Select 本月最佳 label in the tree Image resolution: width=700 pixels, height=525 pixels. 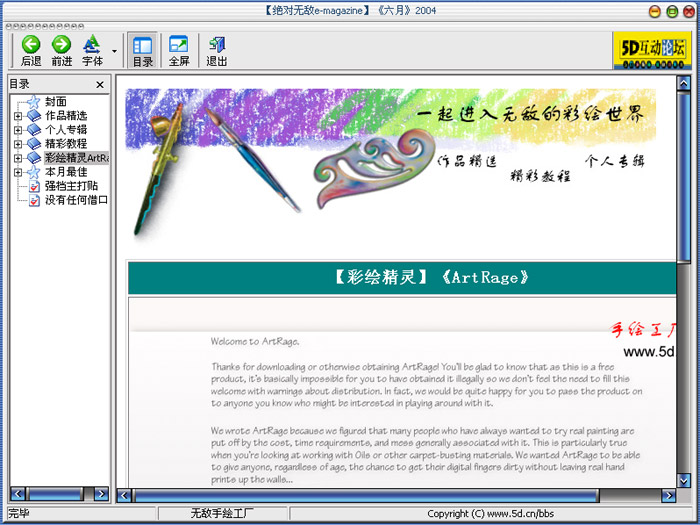[x=66, y=172]
